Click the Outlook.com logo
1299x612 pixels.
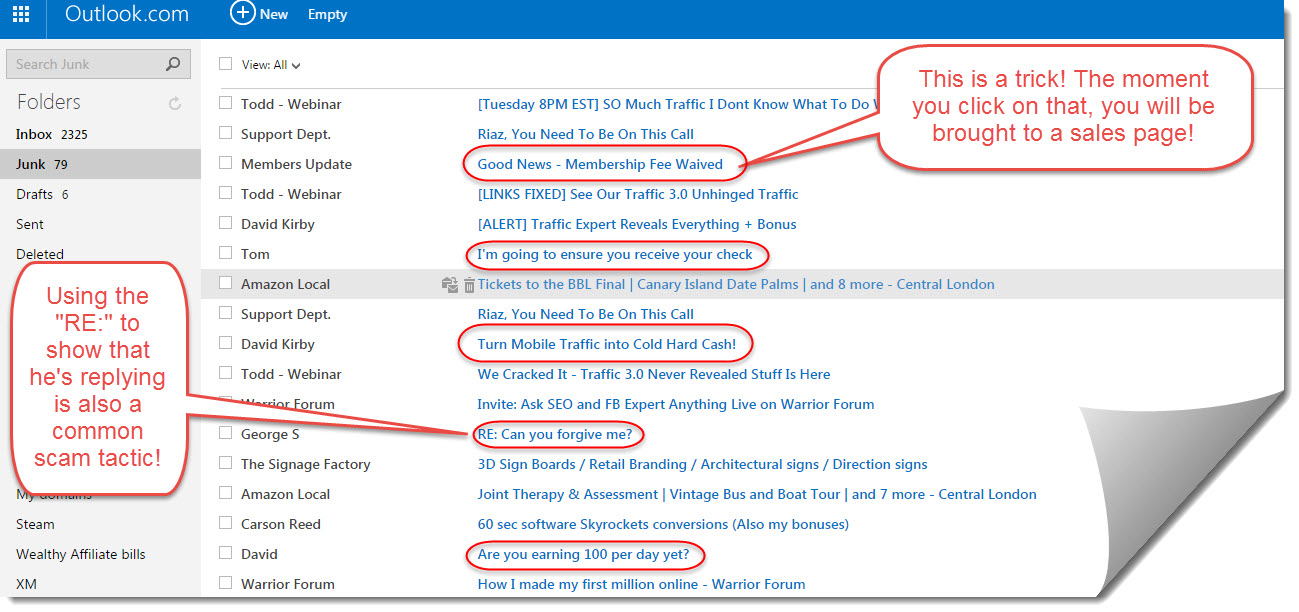coord(127,14)
